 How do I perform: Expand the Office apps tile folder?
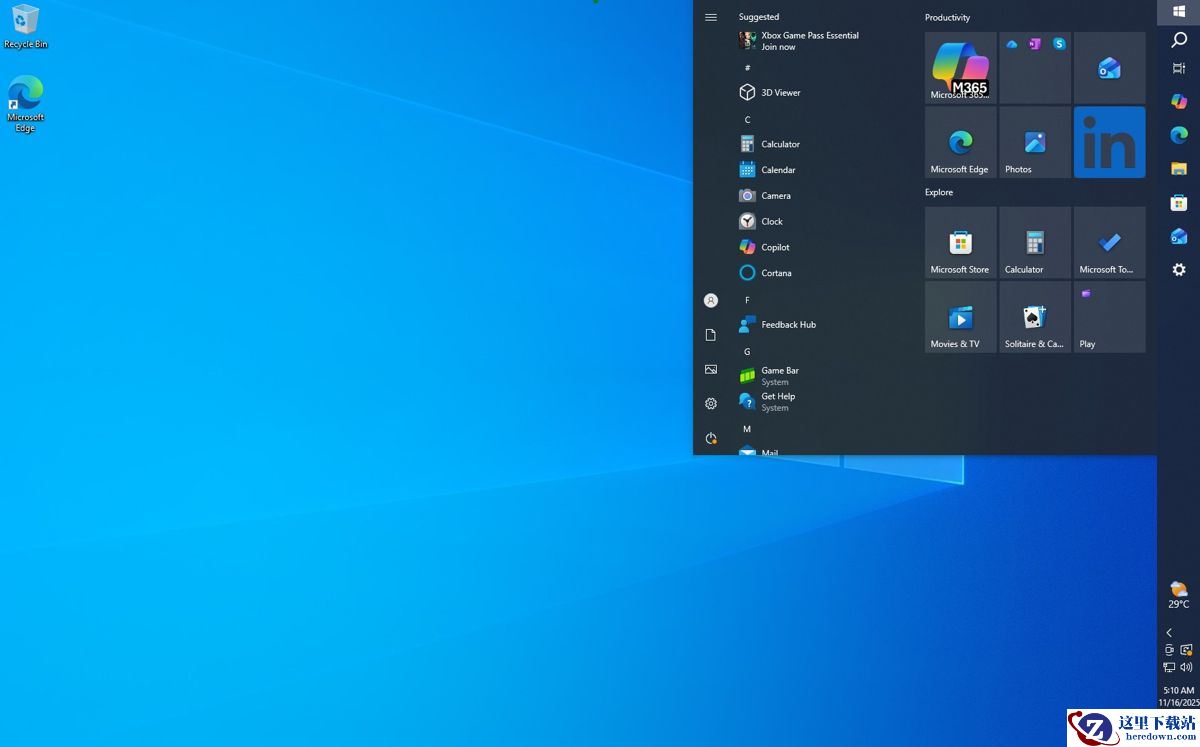1035,68
